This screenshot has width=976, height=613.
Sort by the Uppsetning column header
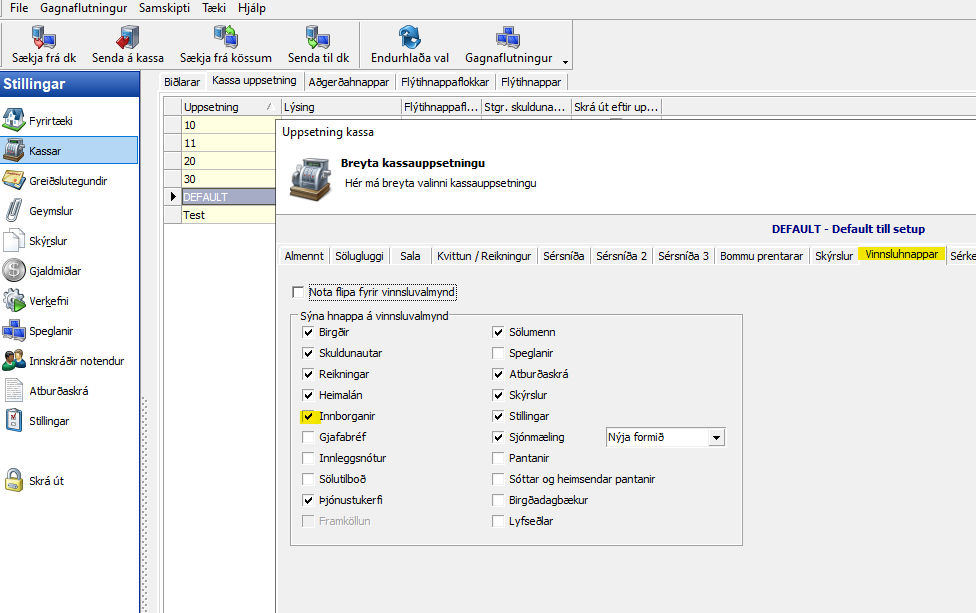coord(226,107)
